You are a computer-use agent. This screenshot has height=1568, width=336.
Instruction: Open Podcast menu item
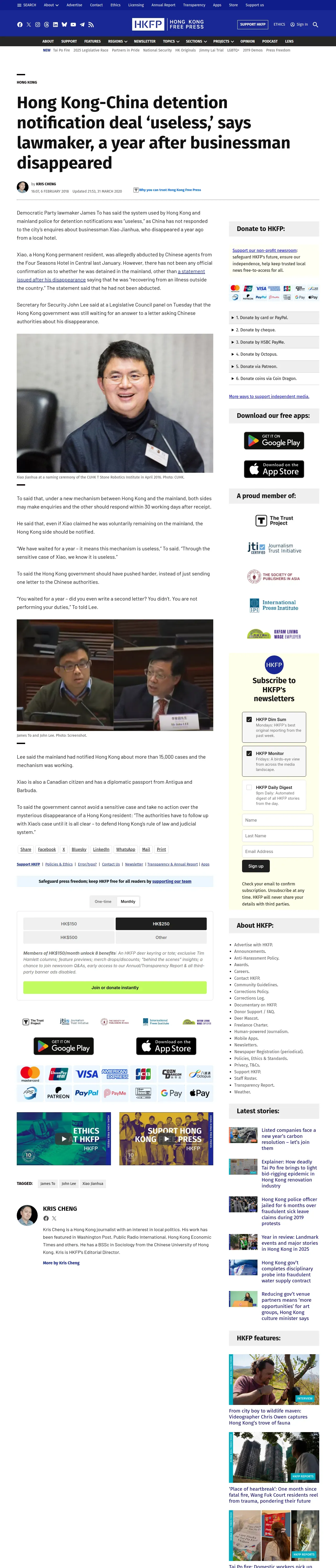[270, 41]
